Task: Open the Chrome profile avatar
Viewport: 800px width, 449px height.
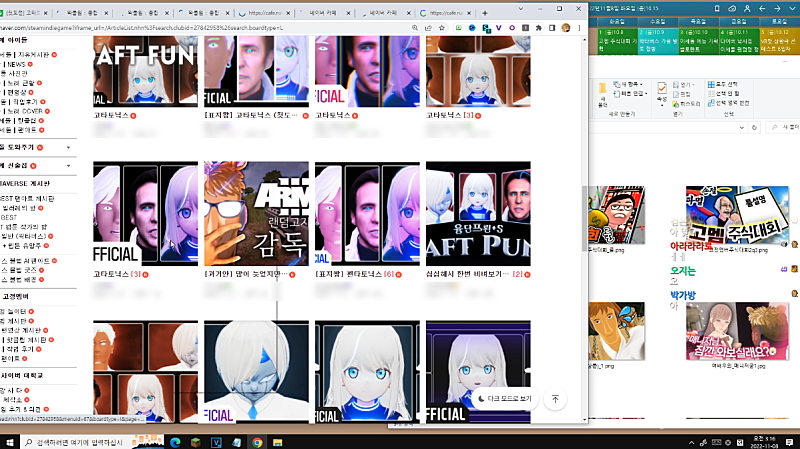Action: pos(565,28)
